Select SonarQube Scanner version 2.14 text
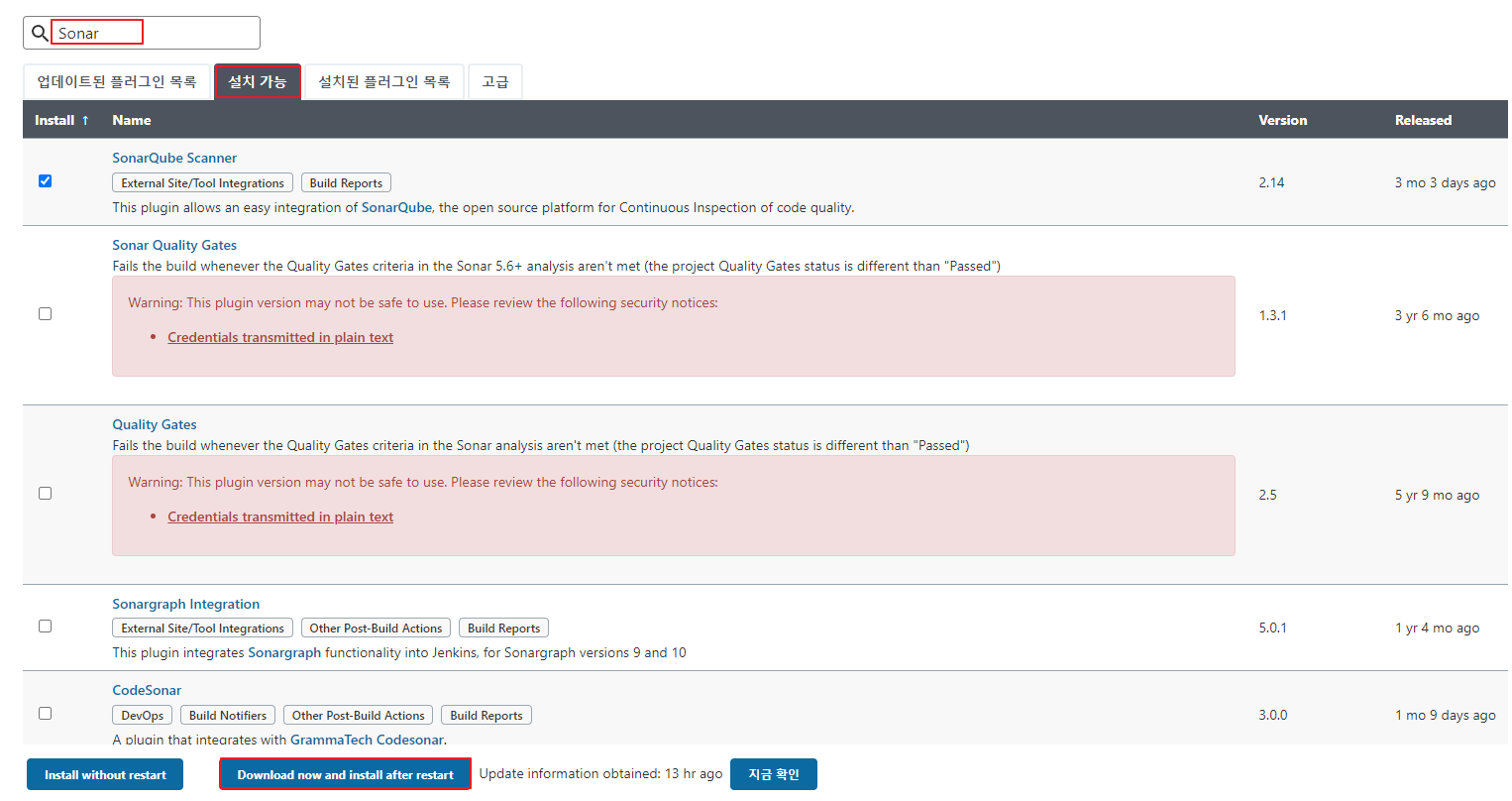 click(x=1271, y=182)
